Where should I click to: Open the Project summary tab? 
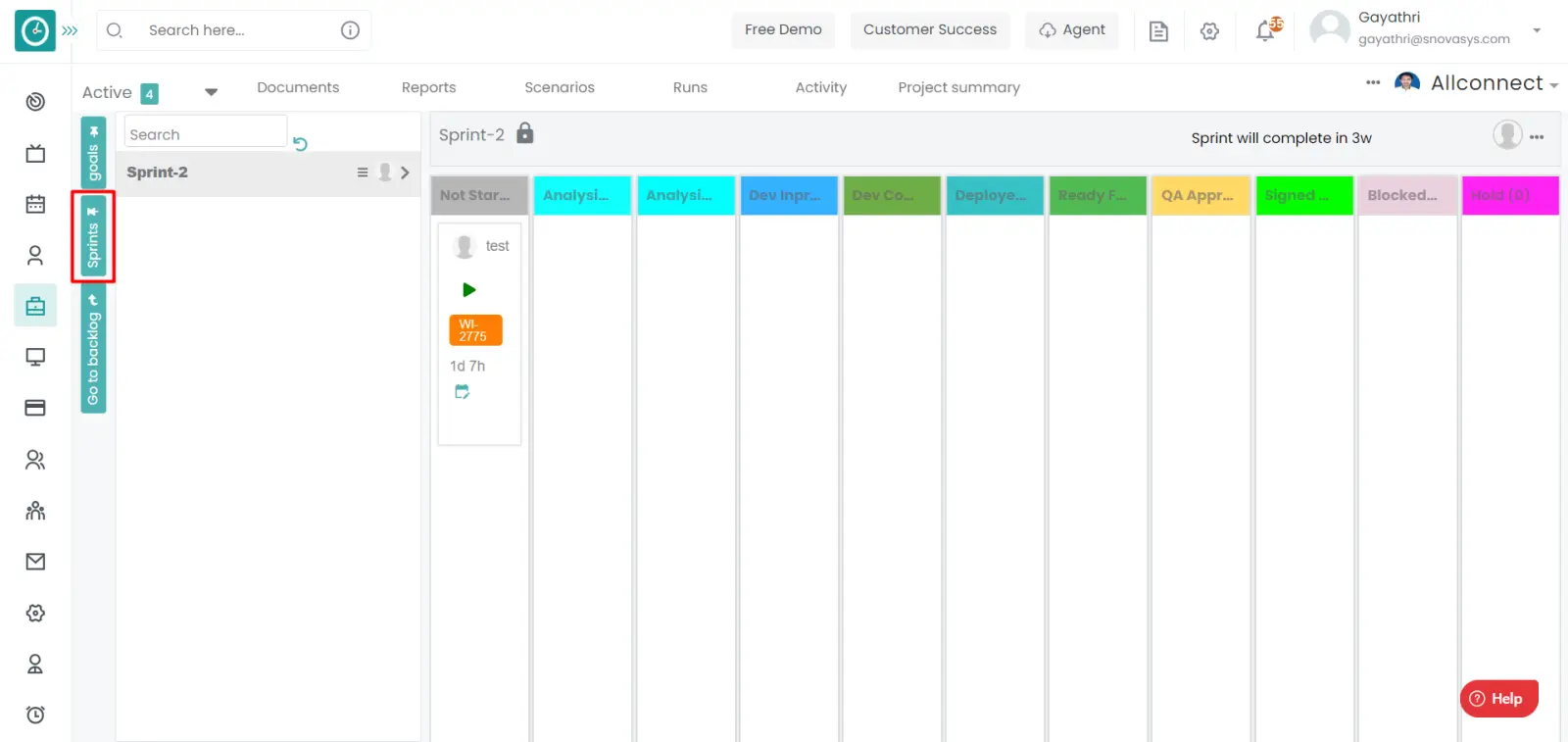pyautogui.click(x=958, y=87)
